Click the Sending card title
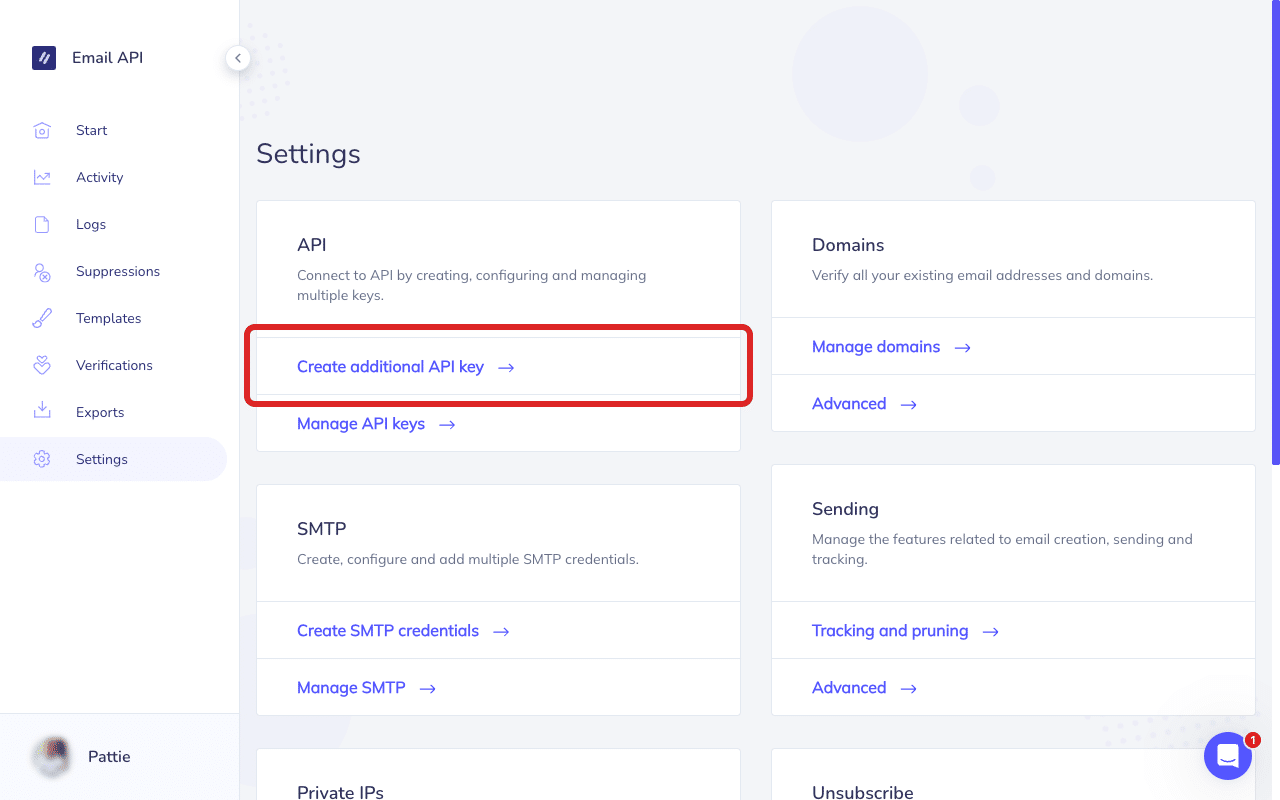 tap(845, 509)
